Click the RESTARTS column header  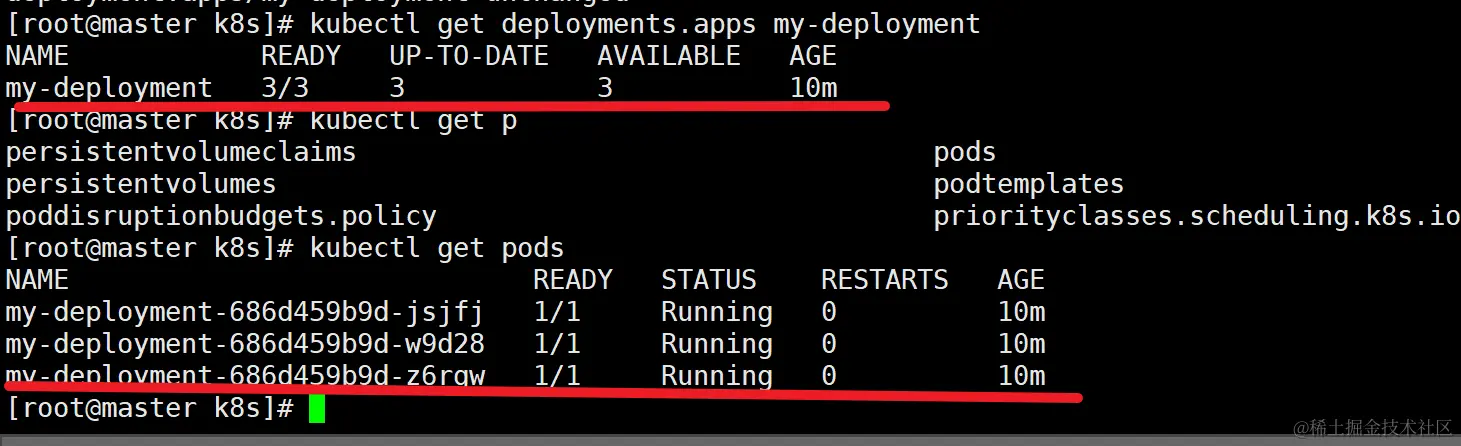click(885, 280)
